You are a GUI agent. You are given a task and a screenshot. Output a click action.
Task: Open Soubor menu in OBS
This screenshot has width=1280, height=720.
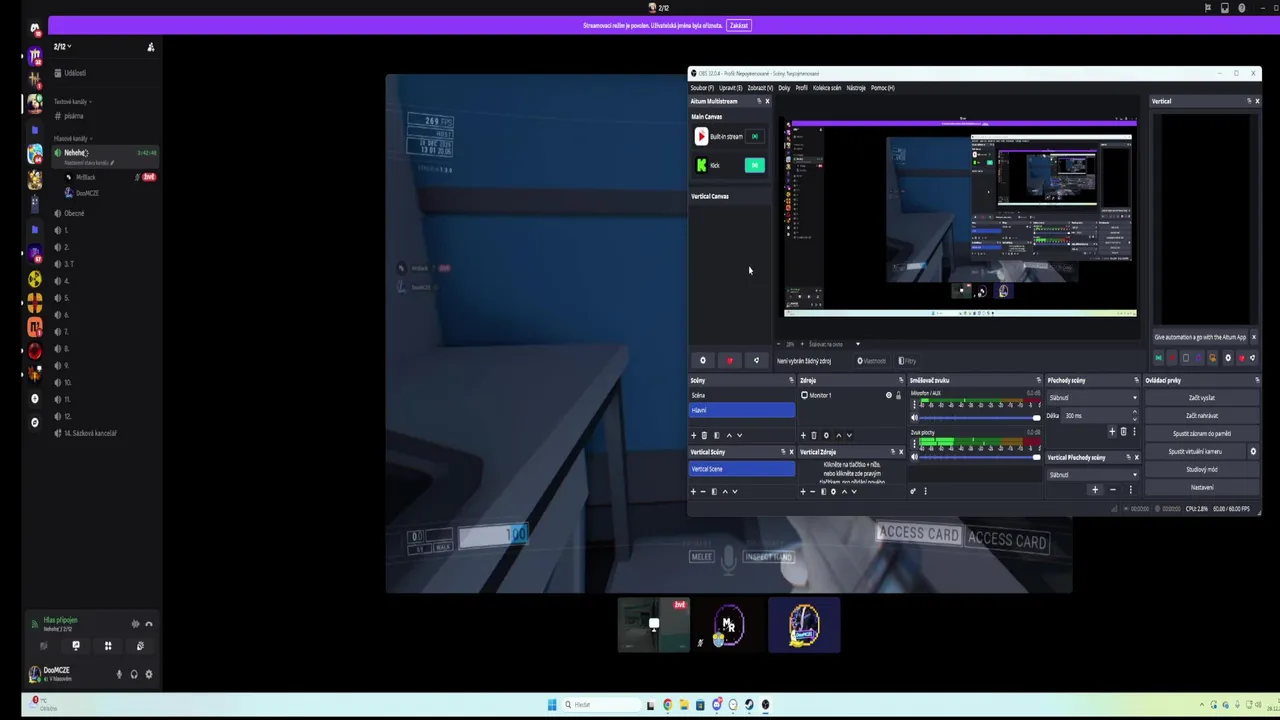pyautogui.click(x=702, y=88)
